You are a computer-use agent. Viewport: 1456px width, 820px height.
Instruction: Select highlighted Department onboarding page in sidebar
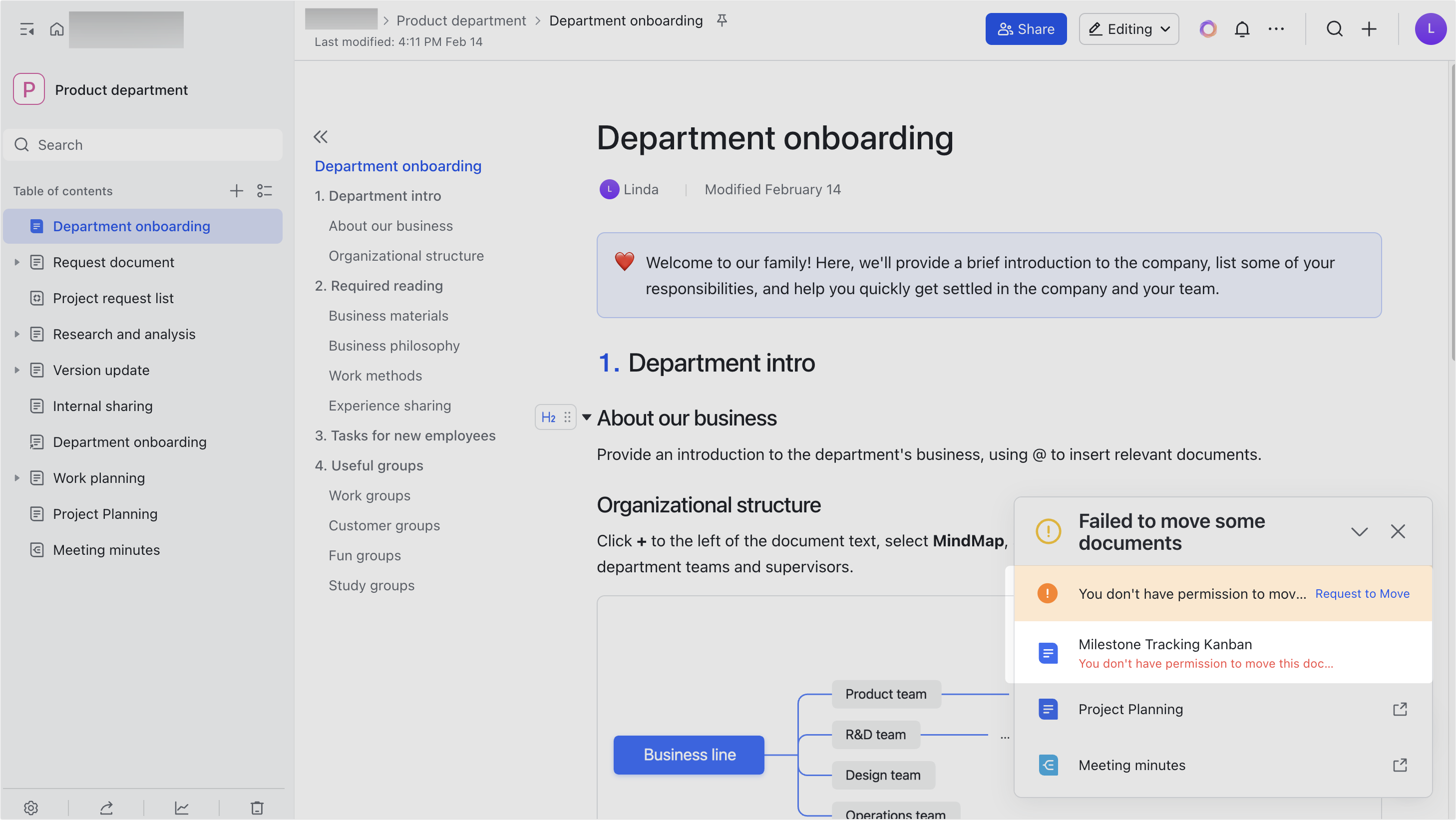142,226
